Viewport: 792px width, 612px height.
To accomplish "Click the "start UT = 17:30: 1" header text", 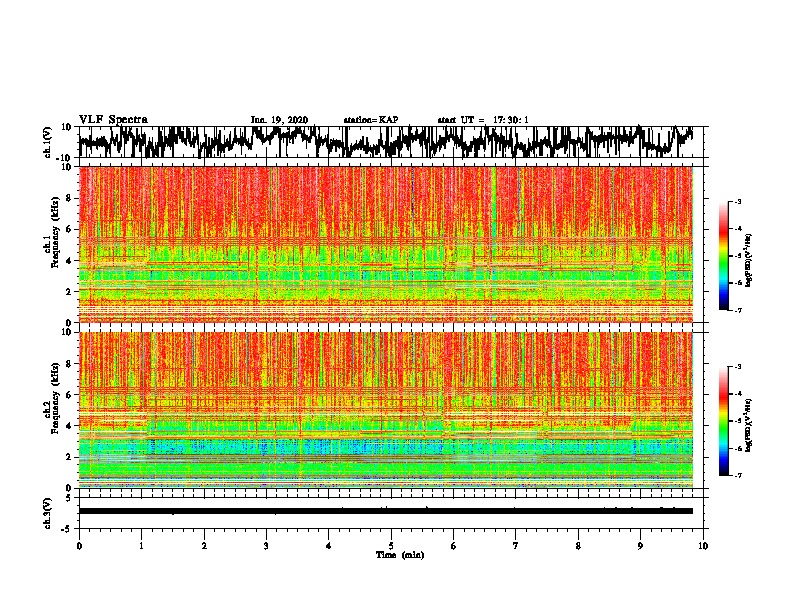I will [x=483, y=120].
